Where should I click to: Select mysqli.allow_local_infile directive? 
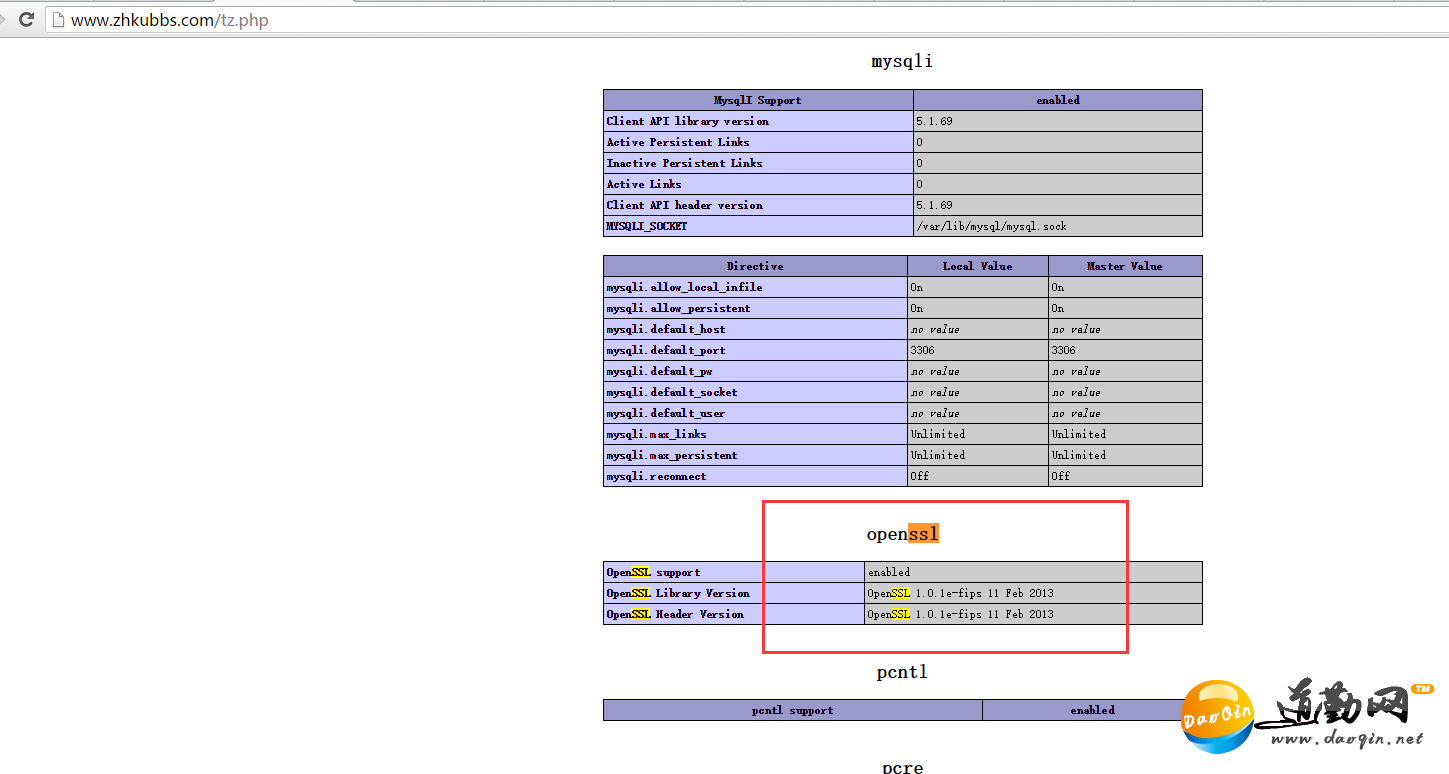point(685,287)
